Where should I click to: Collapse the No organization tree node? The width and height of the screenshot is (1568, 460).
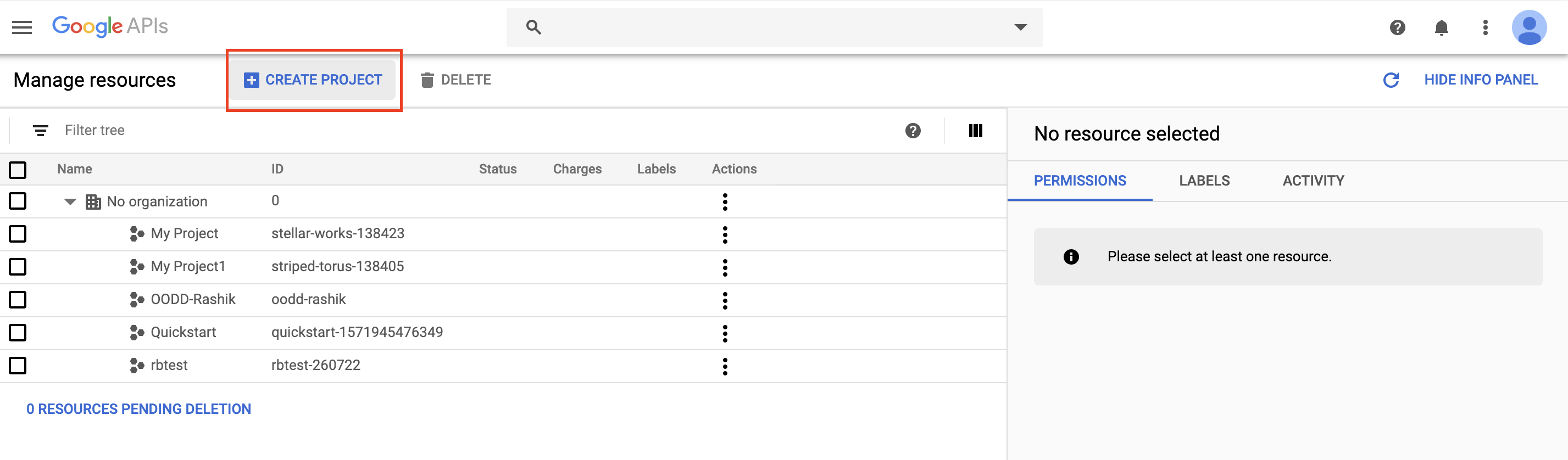coord(70,202)
